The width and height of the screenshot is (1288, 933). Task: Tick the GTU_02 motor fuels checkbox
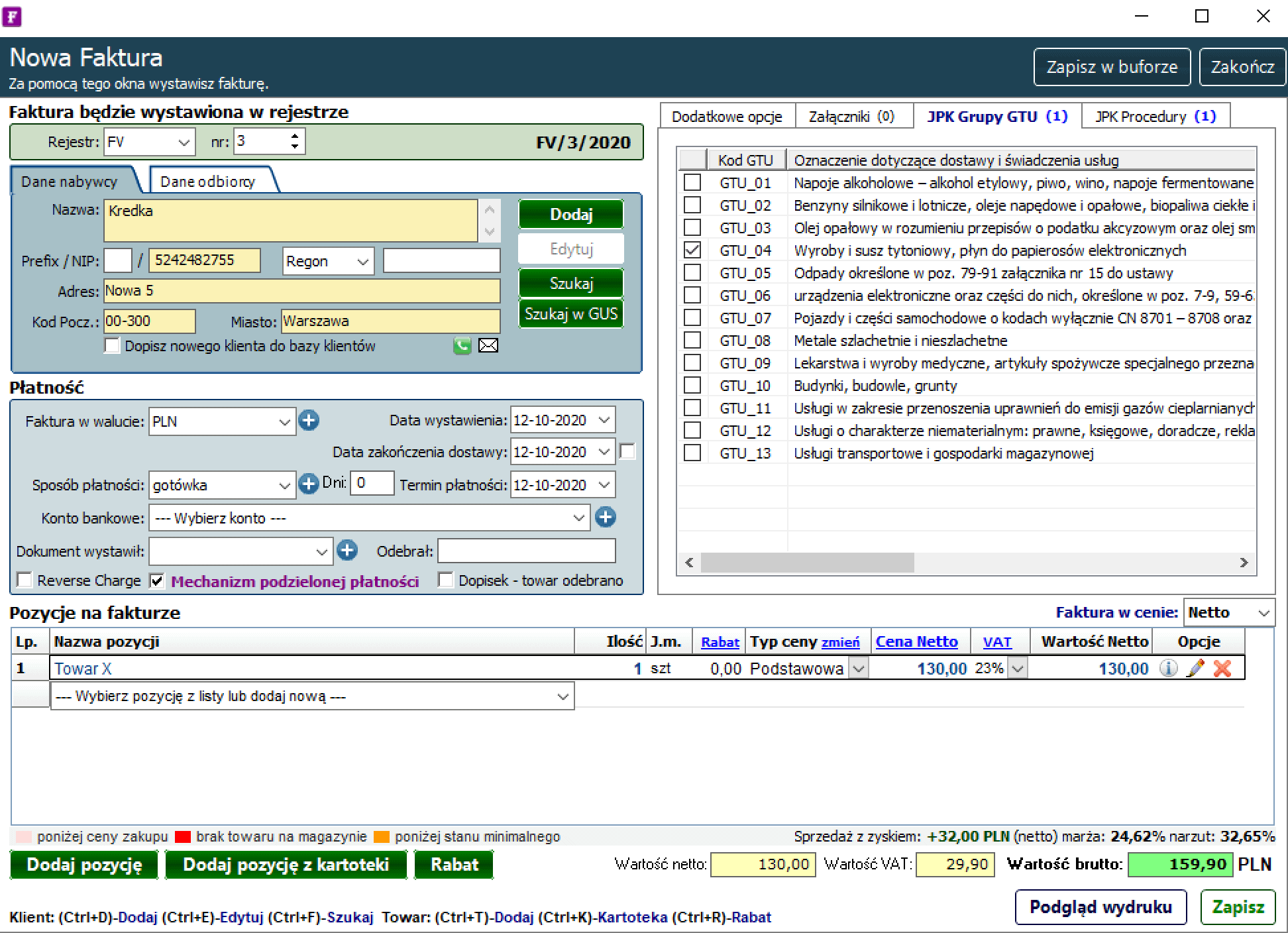tap(692, 205)
